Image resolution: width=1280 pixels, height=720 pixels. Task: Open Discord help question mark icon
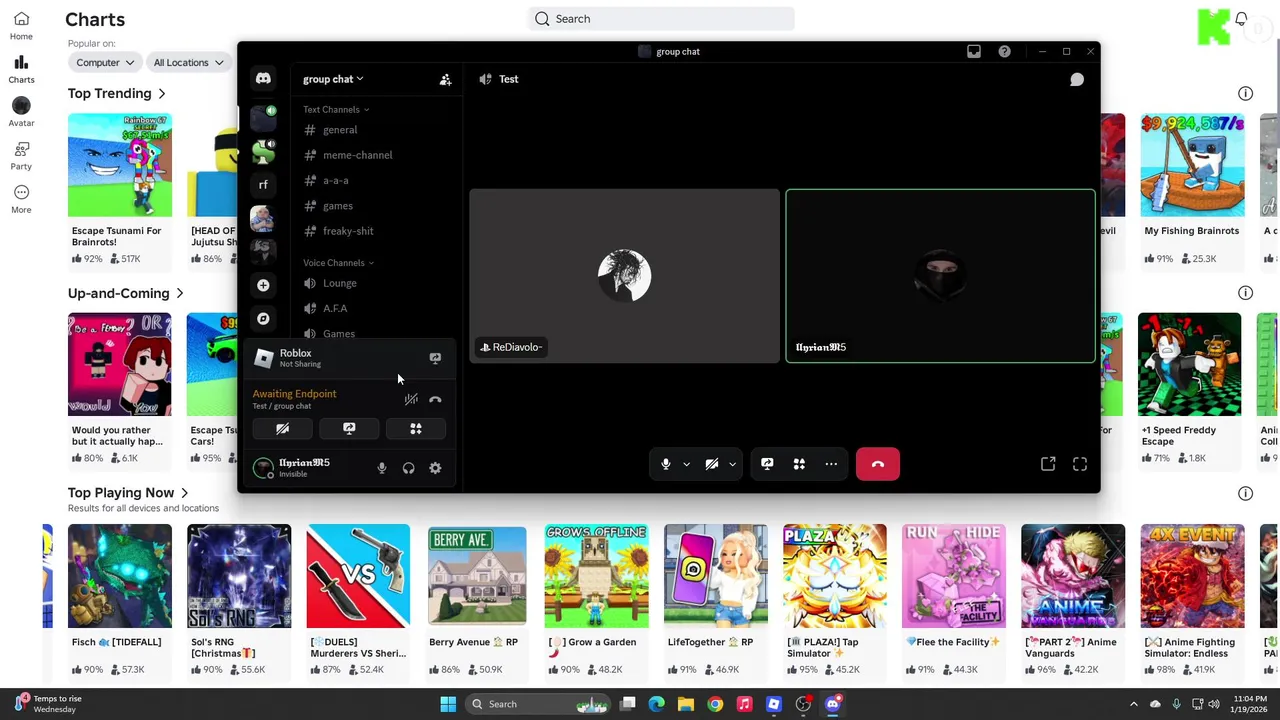(1004, 51)
